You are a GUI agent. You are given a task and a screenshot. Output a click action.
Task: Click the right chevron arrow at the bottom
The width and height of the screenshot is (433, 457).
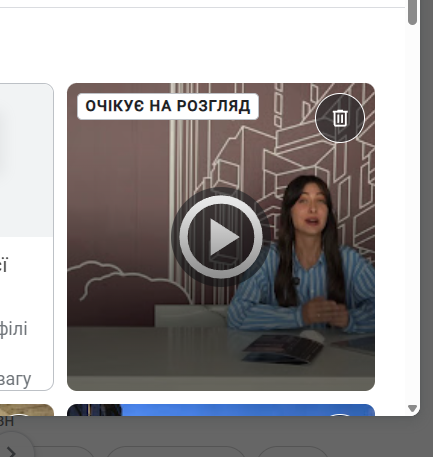pyautogui.click(x=11, y=452)
